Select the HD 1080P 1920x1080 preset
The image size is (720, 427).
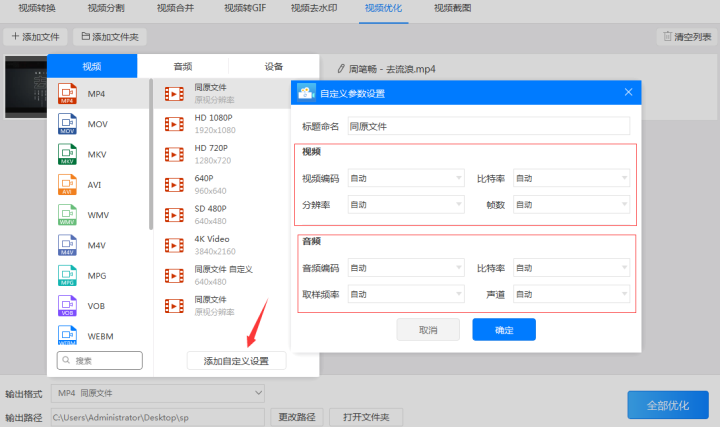click(x=220, y=124)
